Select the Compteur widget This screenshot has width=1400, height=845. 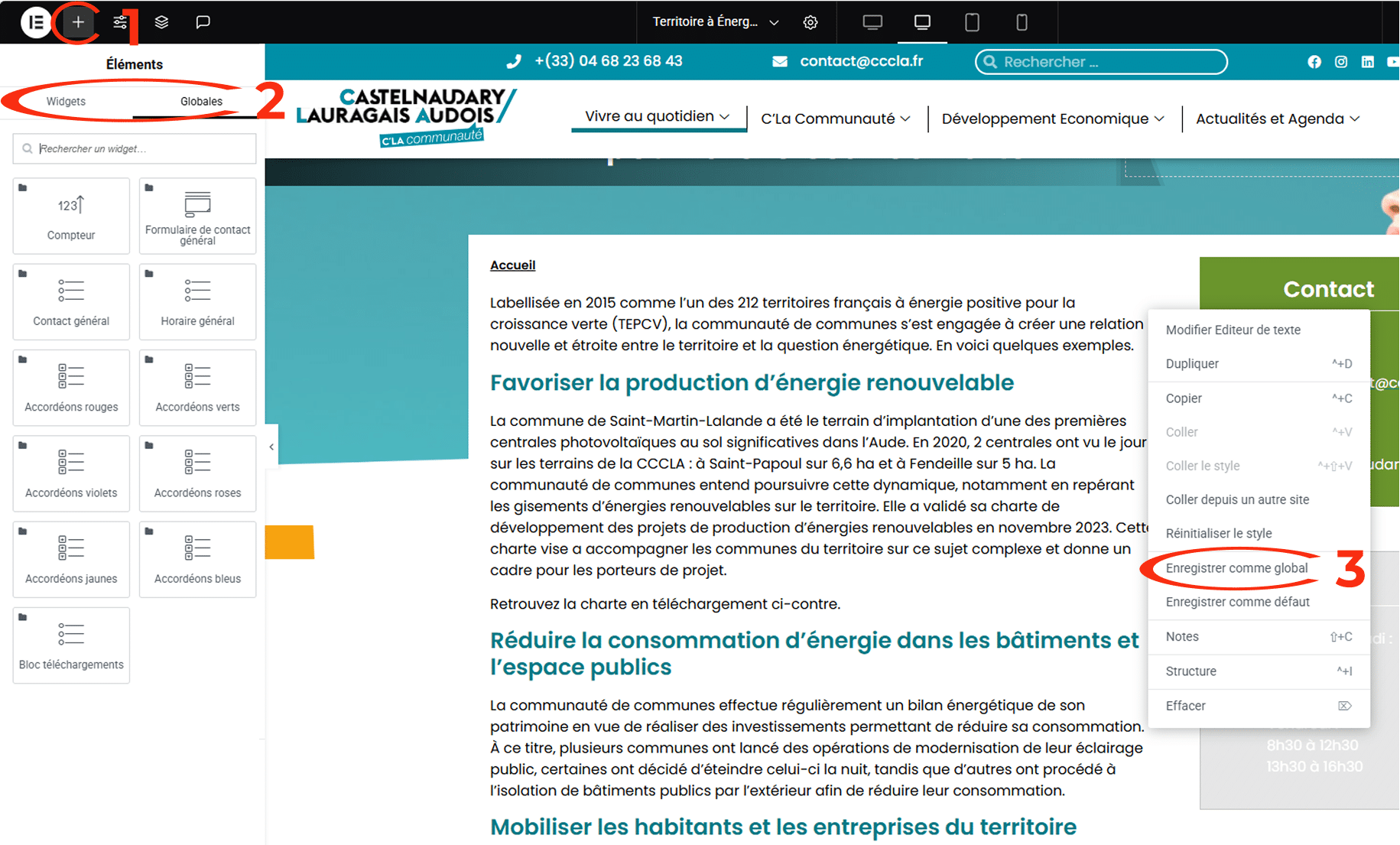pyautogui.click(x=71, y=216)
